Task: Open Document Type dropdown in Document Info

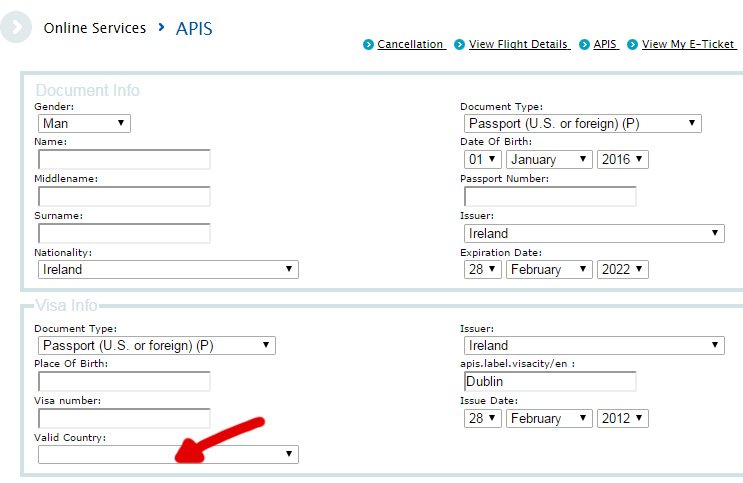Action: [x=582, y=123]
